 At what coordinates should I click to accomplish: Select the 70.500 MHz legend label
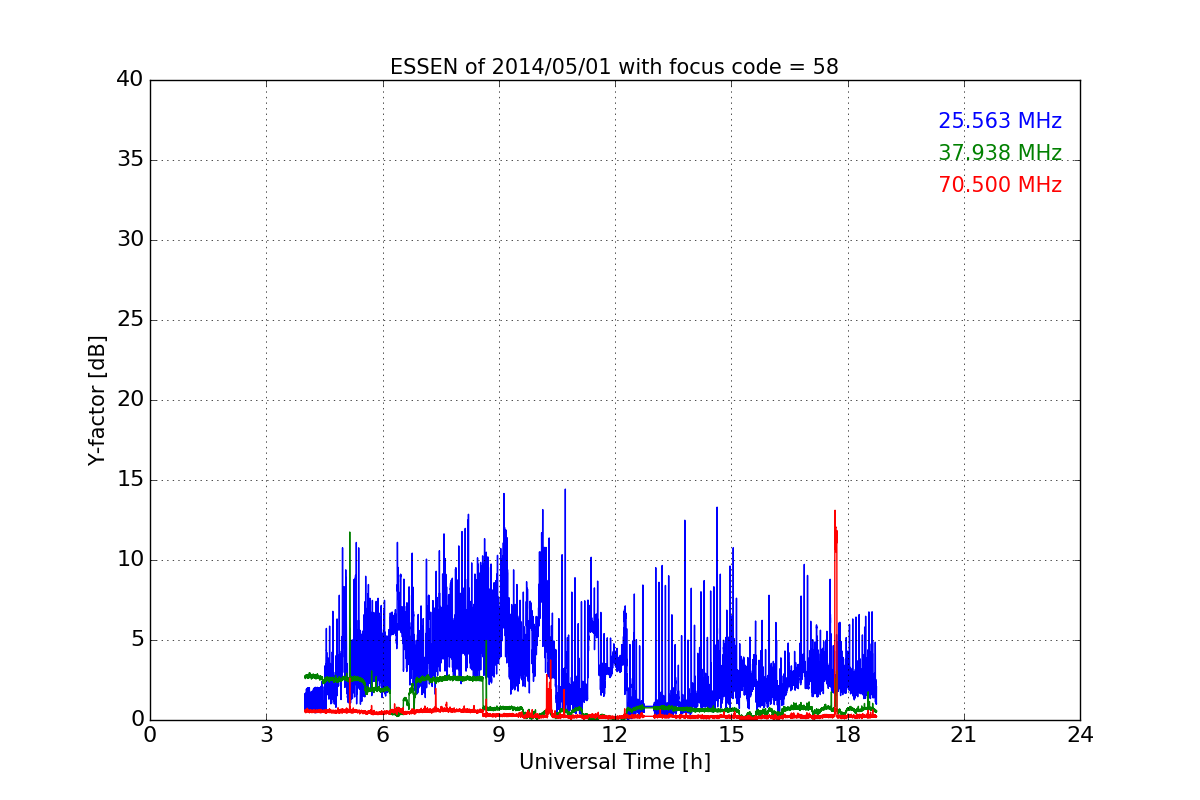[1000, 185]
